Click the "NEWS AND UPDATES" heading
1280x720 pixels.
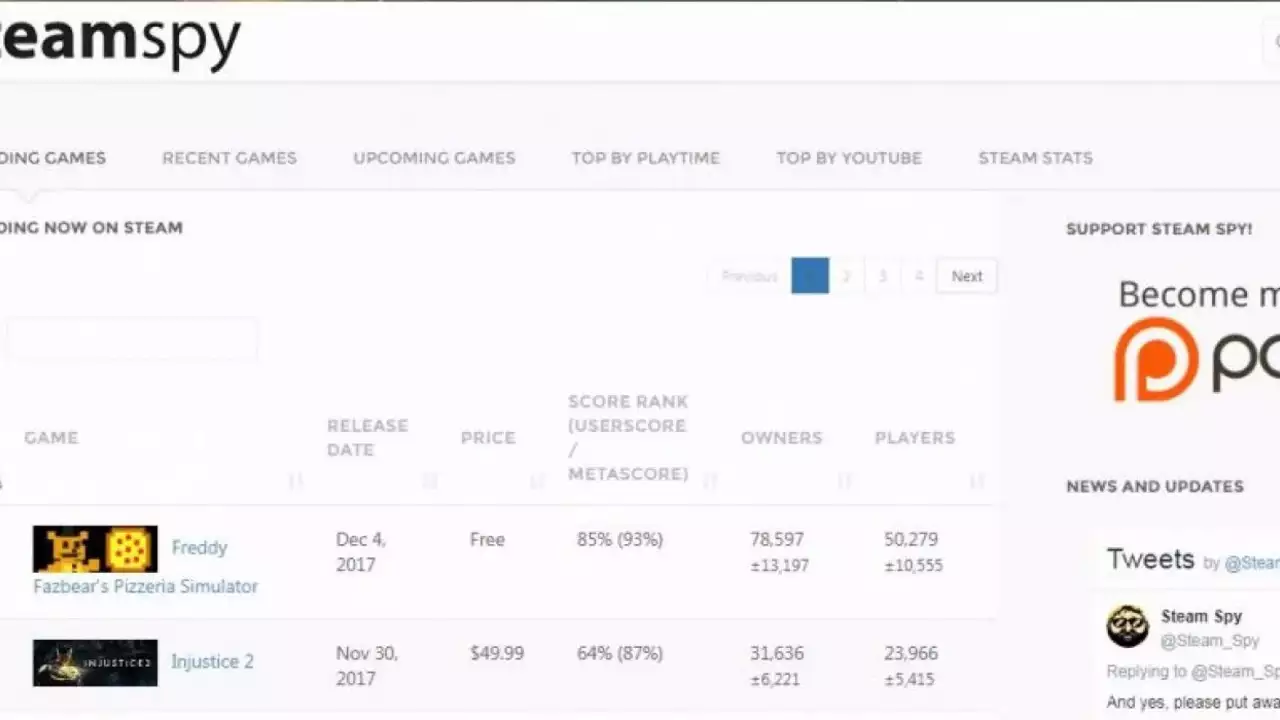pos(1155,487)
